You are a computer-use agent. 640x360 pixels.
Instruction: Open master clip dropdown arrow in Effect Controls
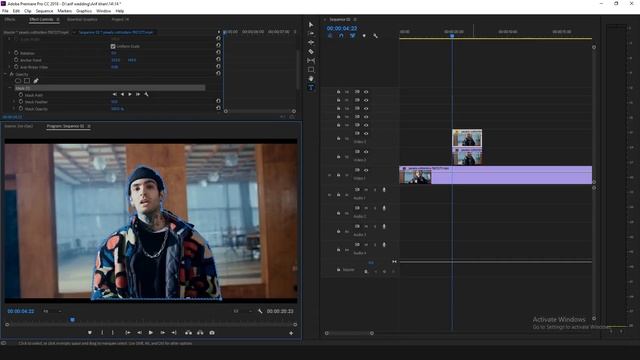tap(74, 32)
